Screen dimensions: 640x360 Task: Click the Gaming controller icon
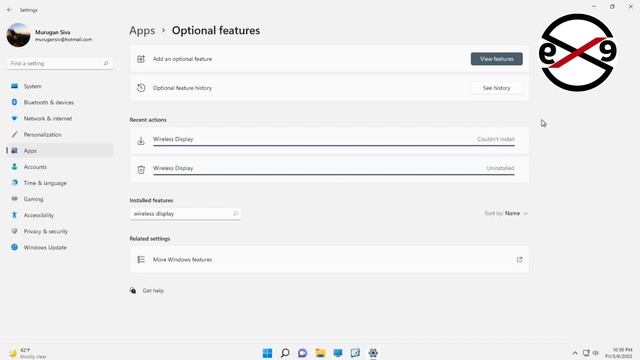point(14,199)
